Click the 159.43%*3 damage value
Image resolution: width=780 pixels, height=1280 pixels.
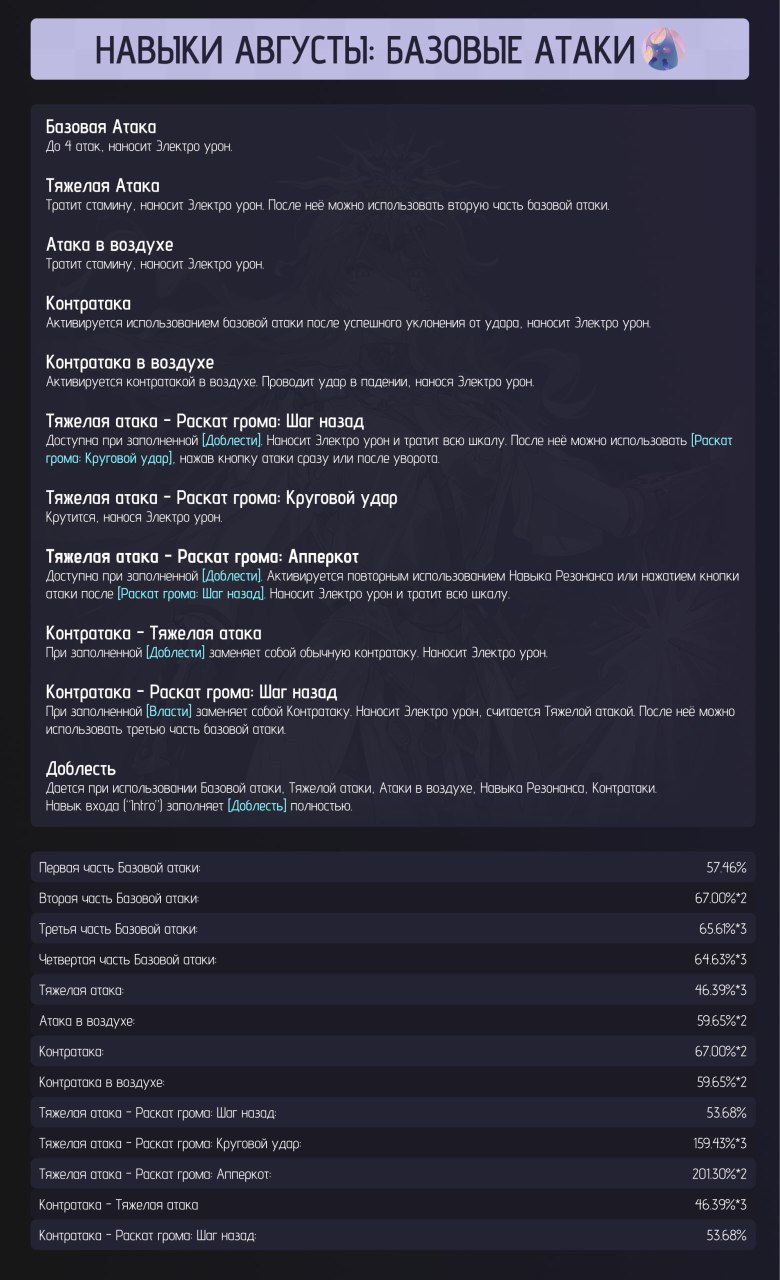[x=718, y=1143]
